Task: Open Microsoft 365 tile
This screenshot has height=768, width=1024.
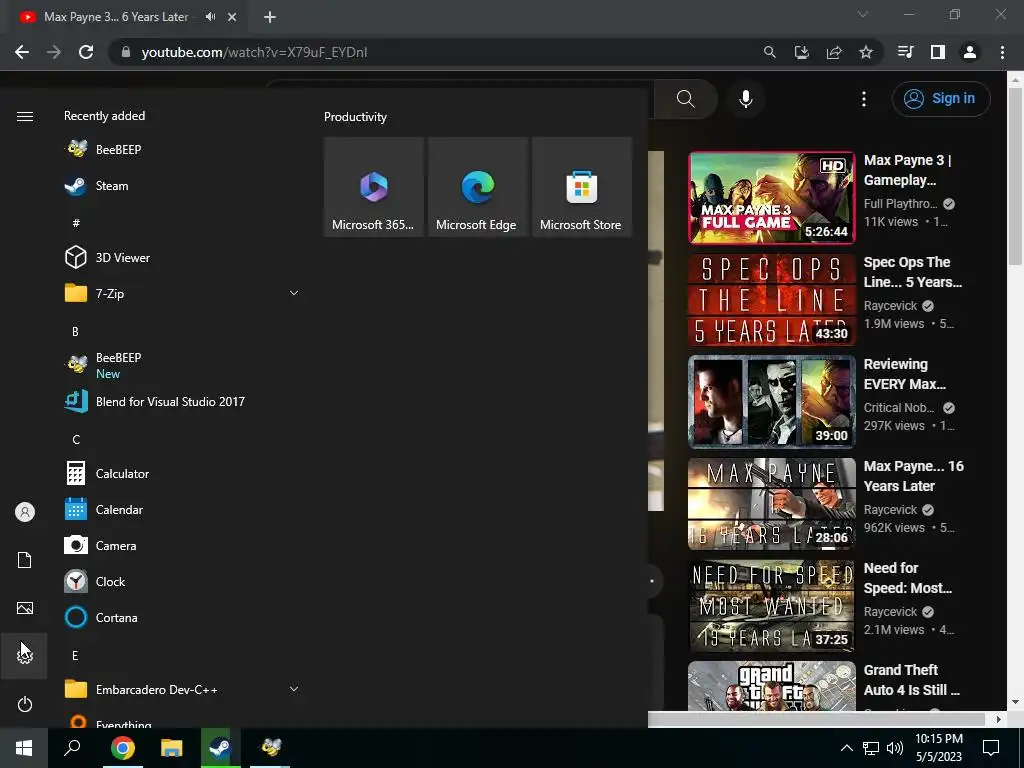Action: [374, 187]
